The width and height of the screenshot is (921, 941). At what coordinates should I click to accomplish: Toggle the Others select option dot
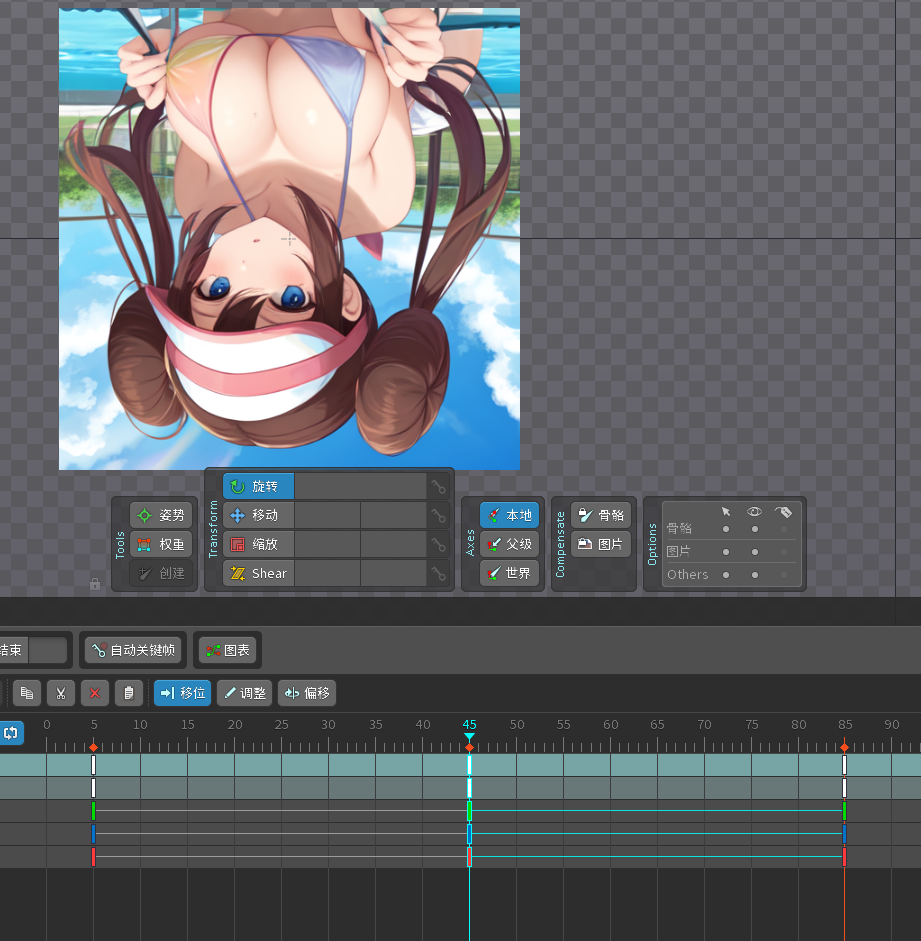coord(726,575)
